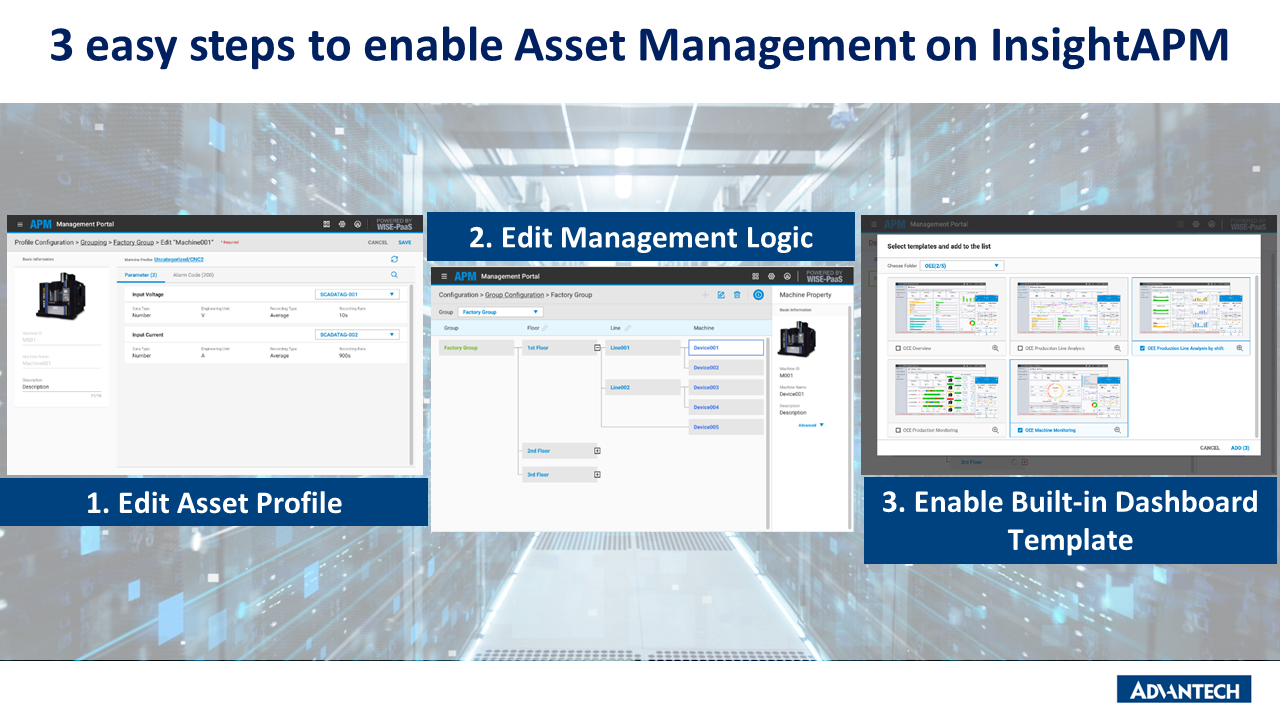Switch to the Alarm Code (200) tab
The height and width of the screenshot is (720, 1280).
tap(193, 274)
